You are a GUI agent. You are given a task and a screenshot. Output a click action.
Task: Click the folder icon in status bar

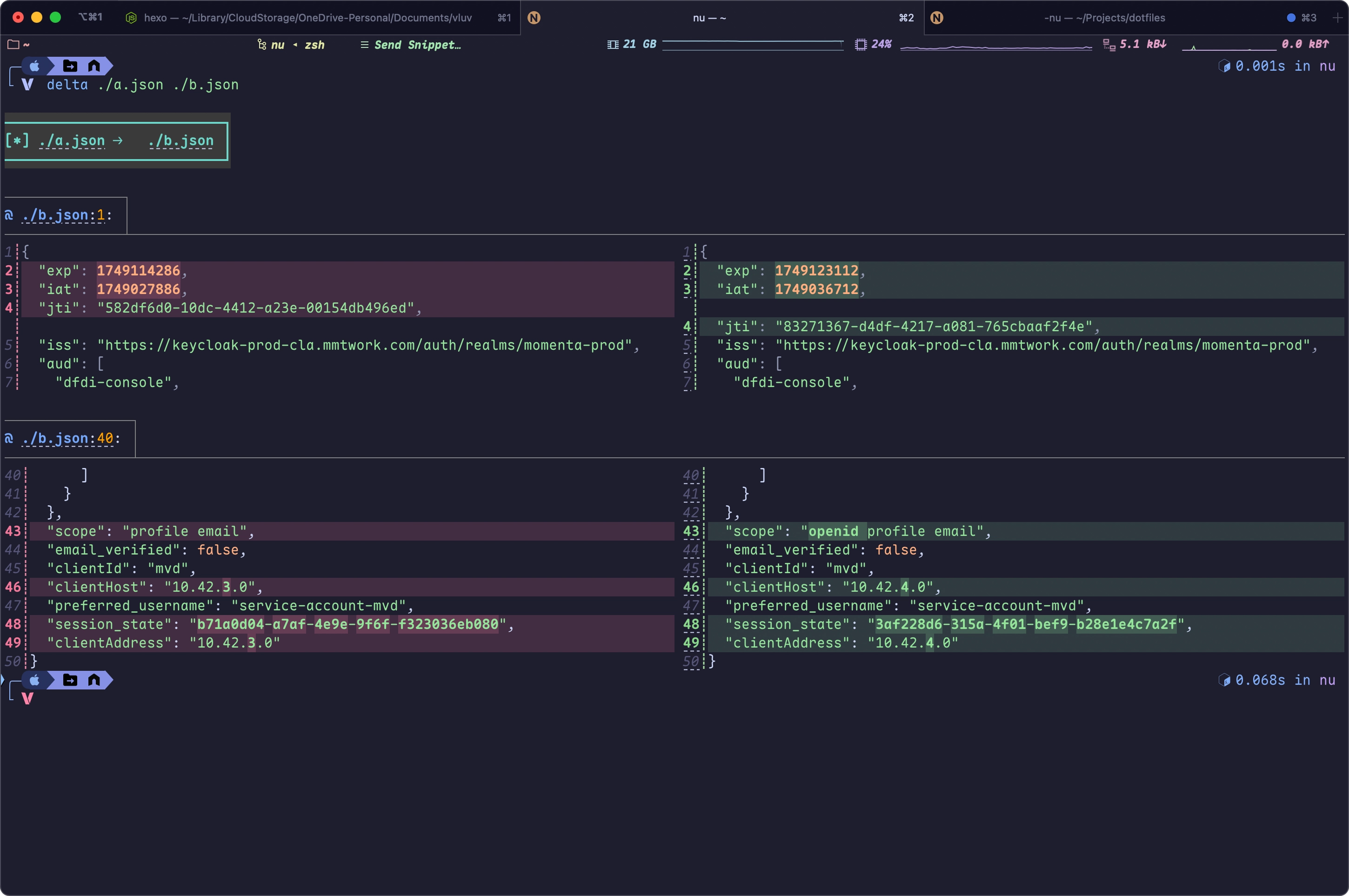[13, 45]
